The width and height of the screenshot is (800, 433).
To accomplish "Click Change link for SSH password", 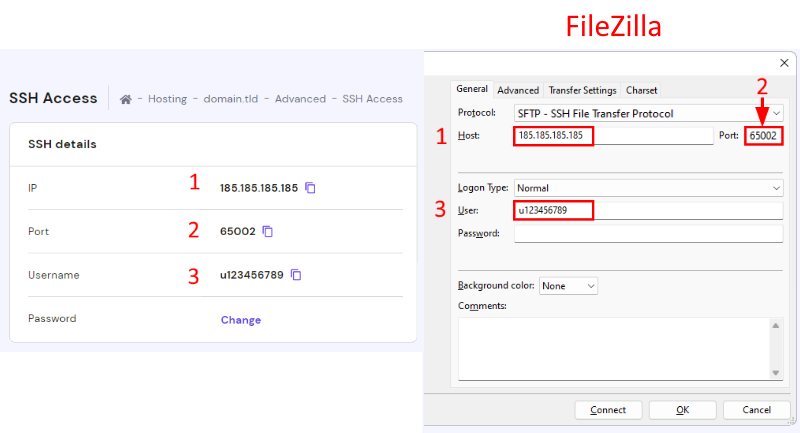I will (240, 320).
